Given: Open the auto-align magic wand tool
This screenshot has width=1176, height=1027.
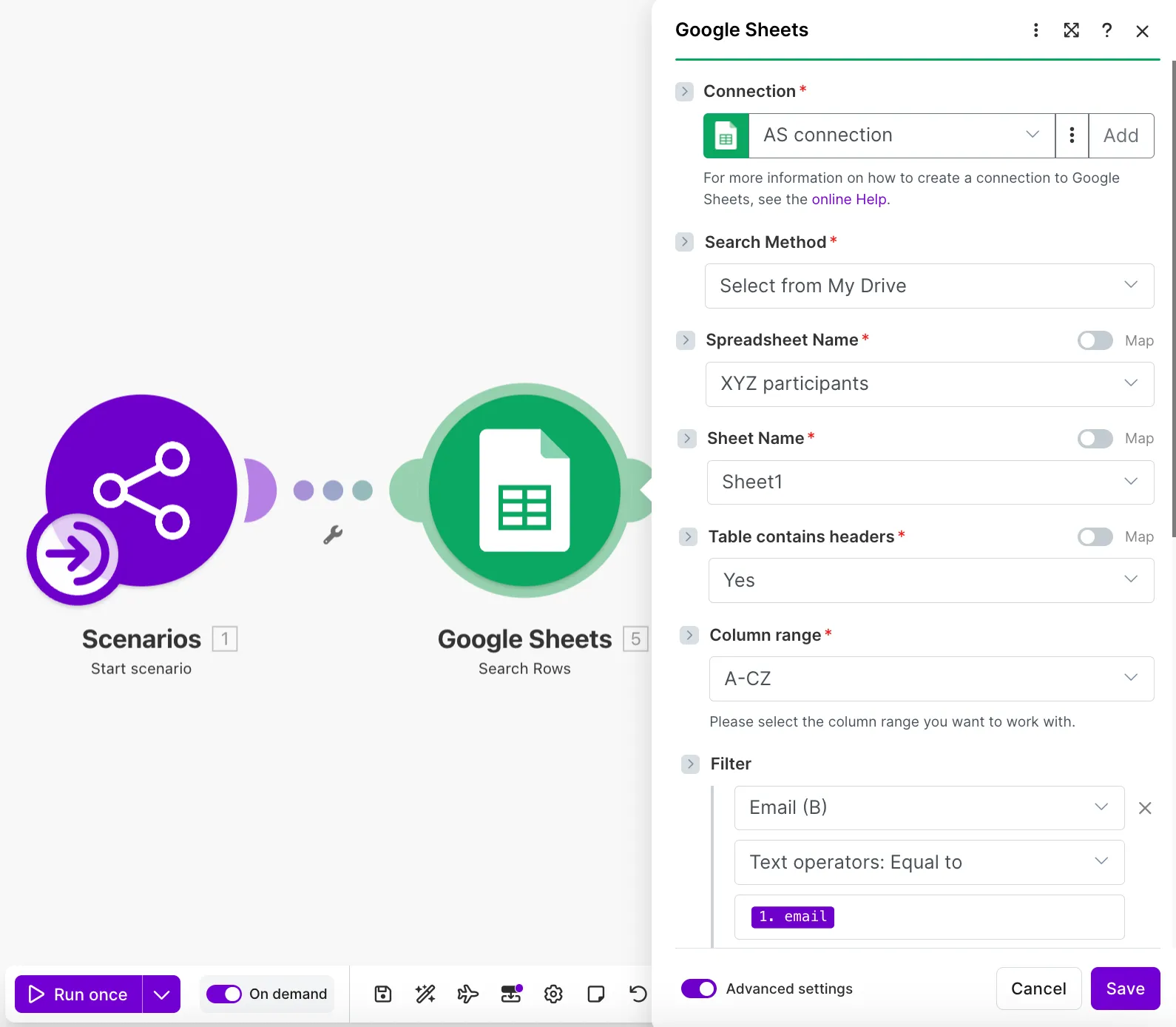Looking at the screenshot, I should coord(425,994).
